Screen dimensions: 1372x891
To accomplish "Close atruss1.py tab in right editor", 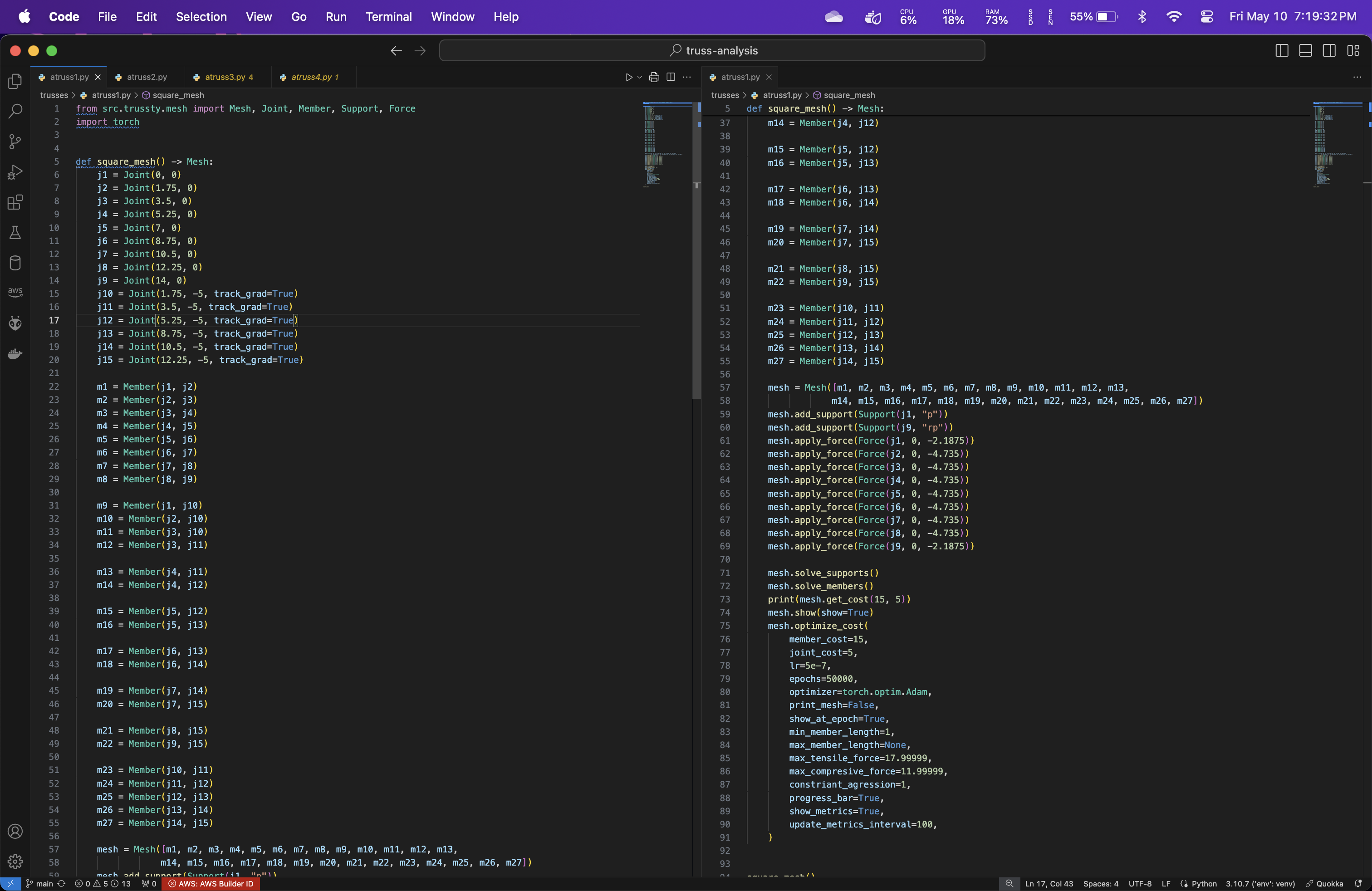I will (x=769, y=77).
